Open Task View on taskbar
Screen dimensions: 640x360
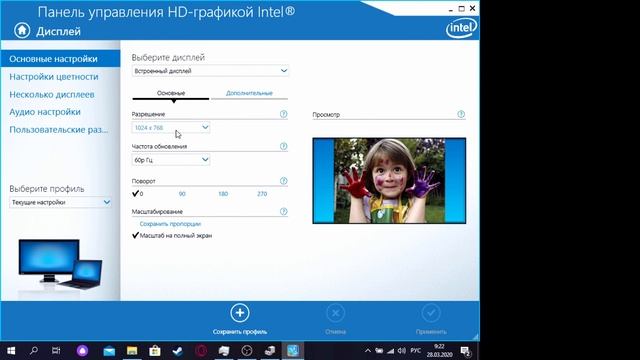(56, 351)
